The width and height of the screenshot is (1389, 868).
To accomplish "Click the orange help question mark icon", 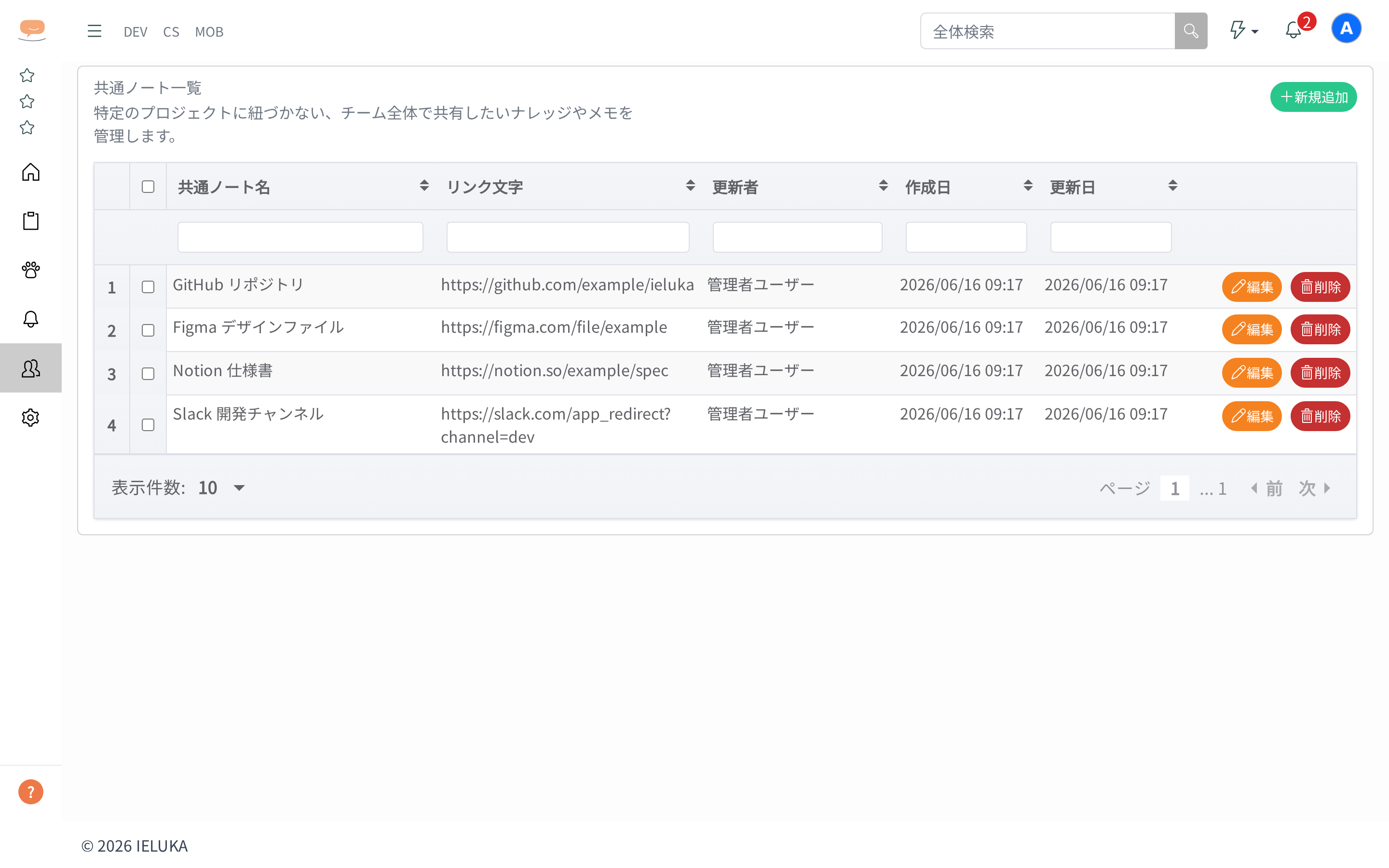I will pyautogui.click(x=31, y=792).
